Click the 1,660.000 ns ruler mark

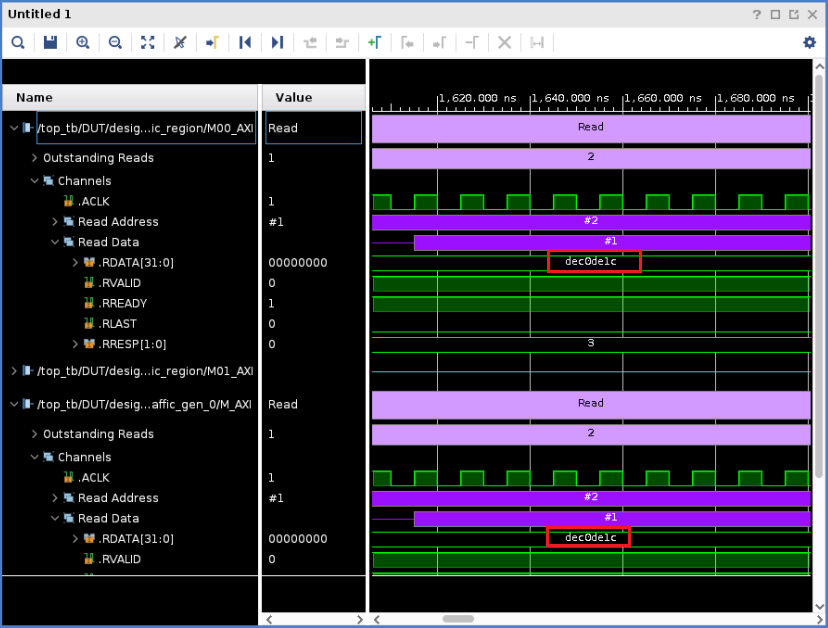[663, 98]
